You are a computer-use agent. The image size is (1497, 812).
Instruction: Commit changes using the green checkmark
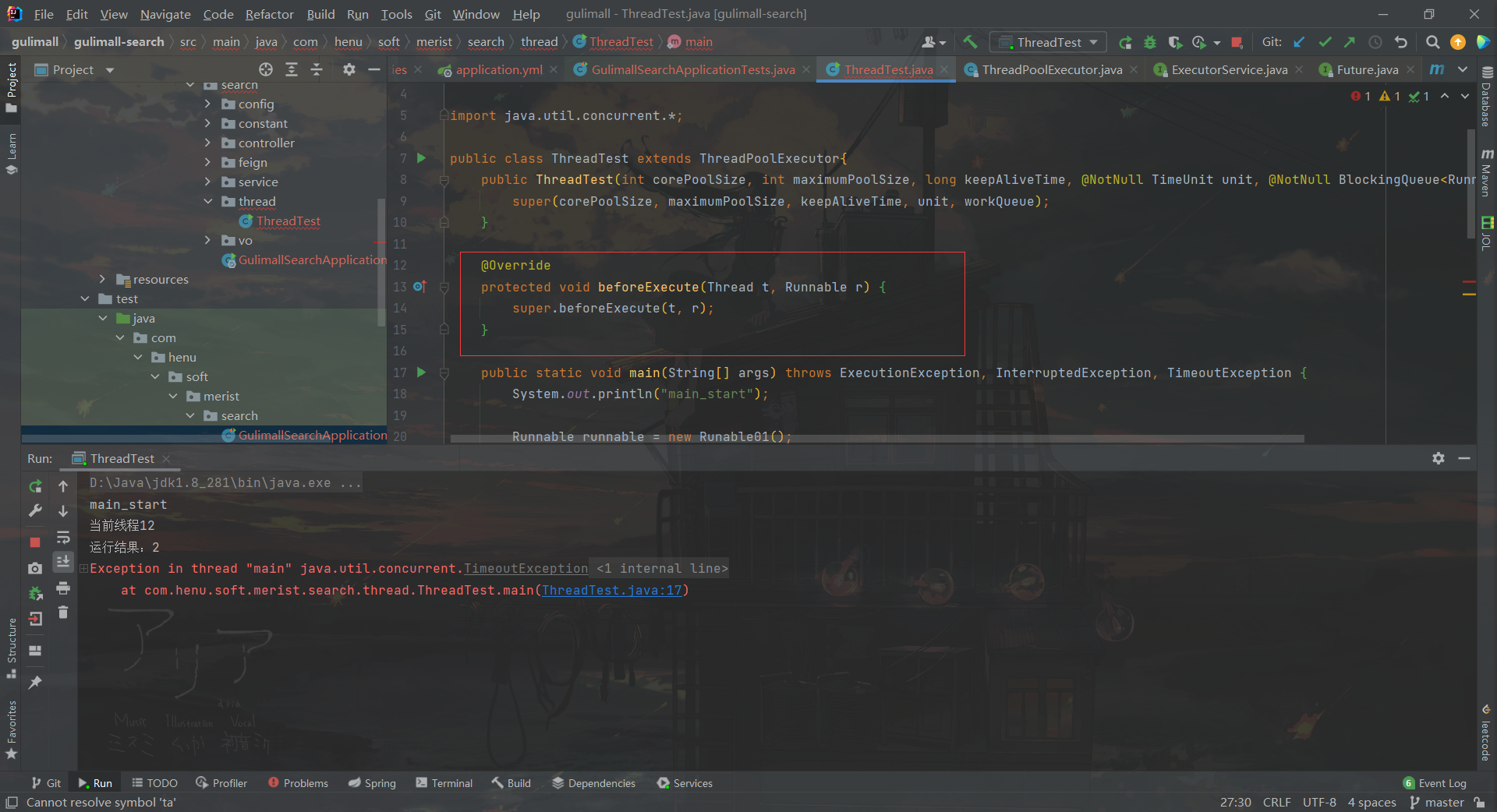click(1325, 42)
